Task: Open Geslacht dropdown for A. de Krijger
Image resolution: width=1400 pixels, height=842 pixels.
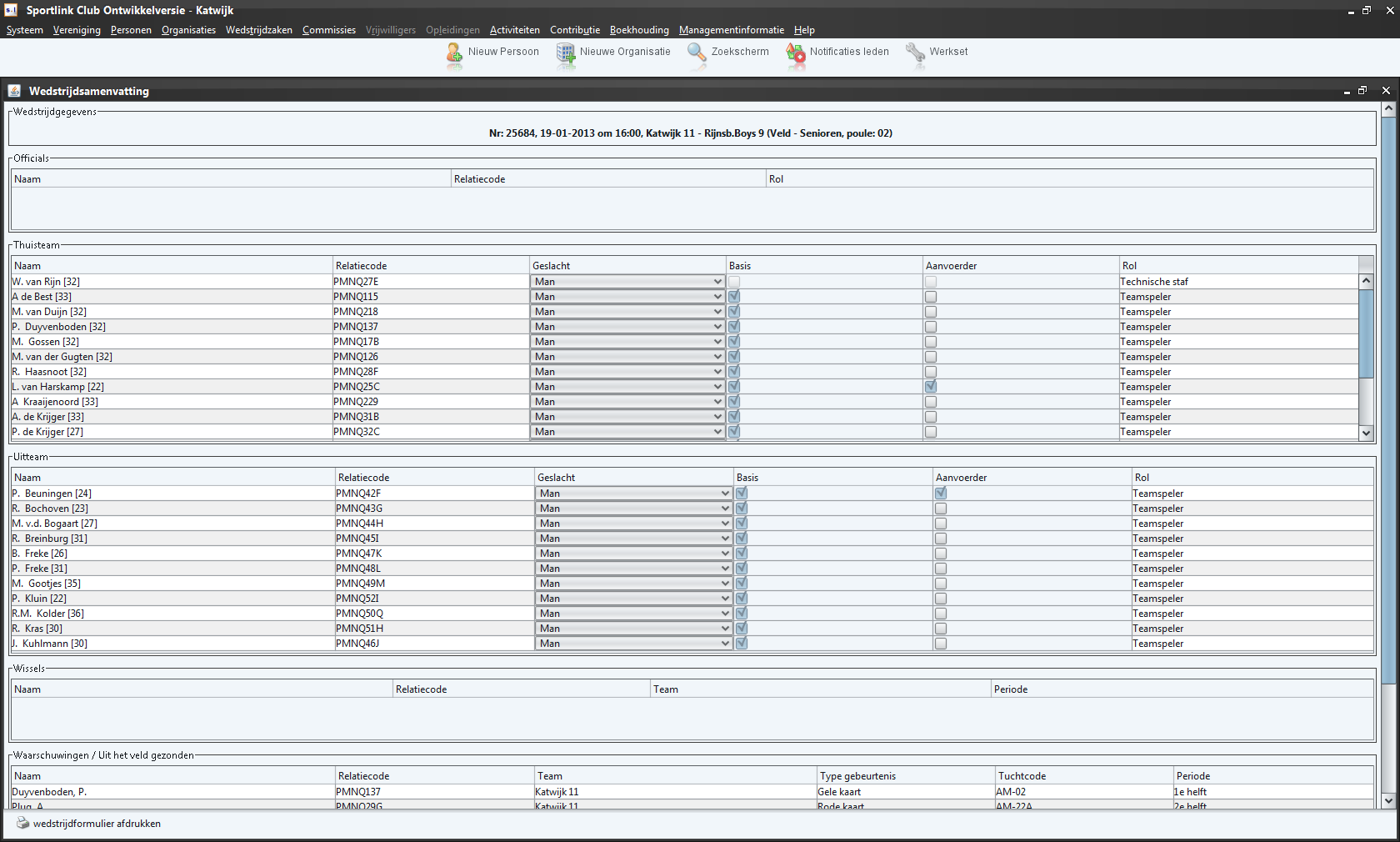Action: click(x=627, y=417)
